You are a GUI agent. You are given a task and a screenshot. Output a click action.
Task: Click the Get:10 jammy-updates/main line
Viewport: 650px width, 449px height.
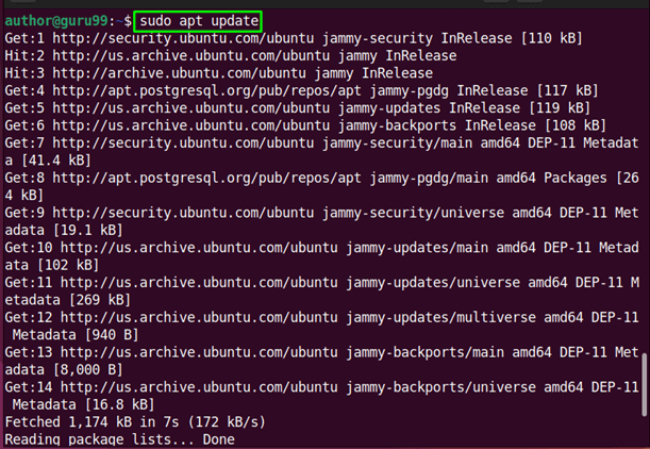click(322, 248)
